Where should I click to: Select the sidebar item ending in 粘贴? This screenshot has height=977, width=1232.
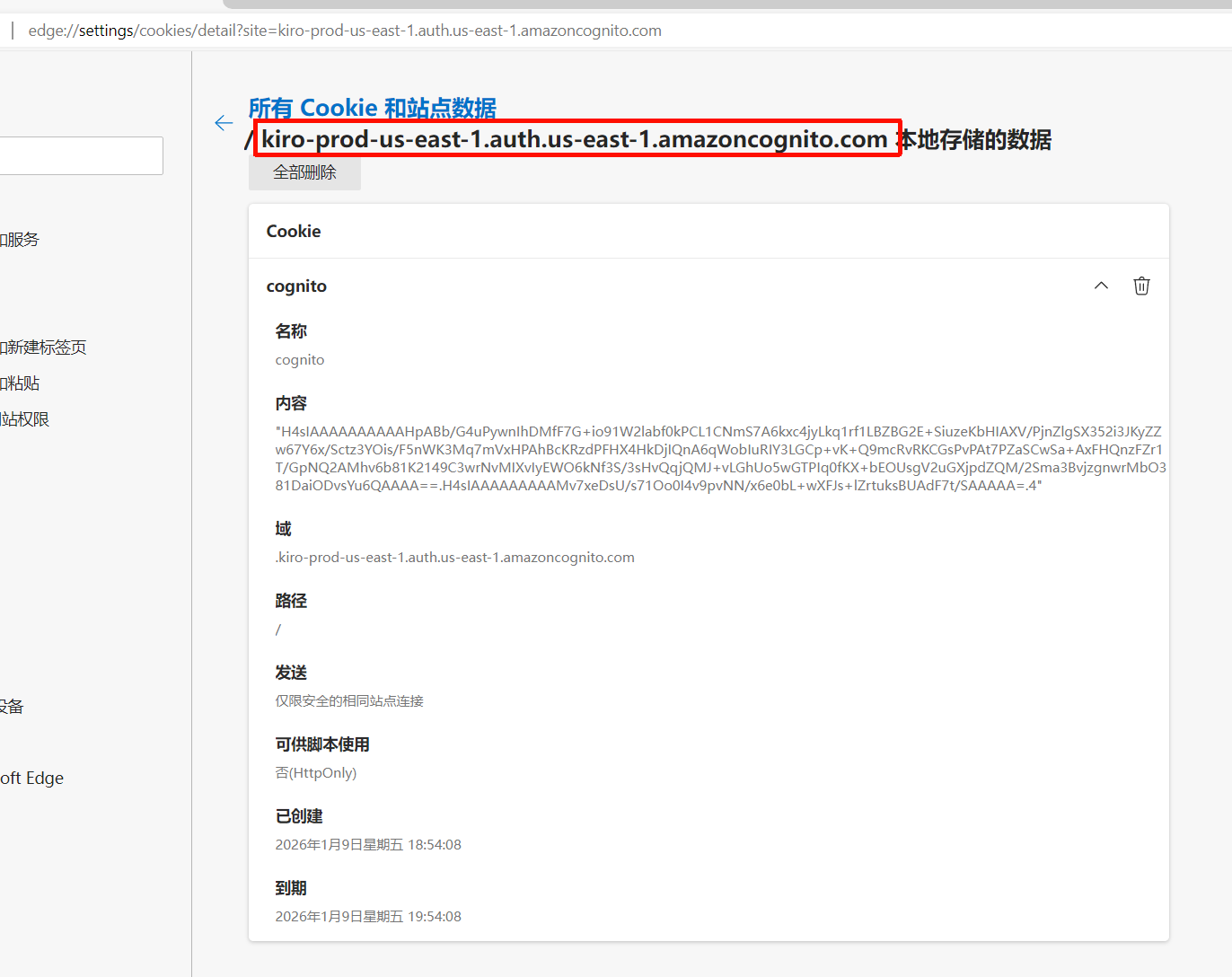[20, 383]
